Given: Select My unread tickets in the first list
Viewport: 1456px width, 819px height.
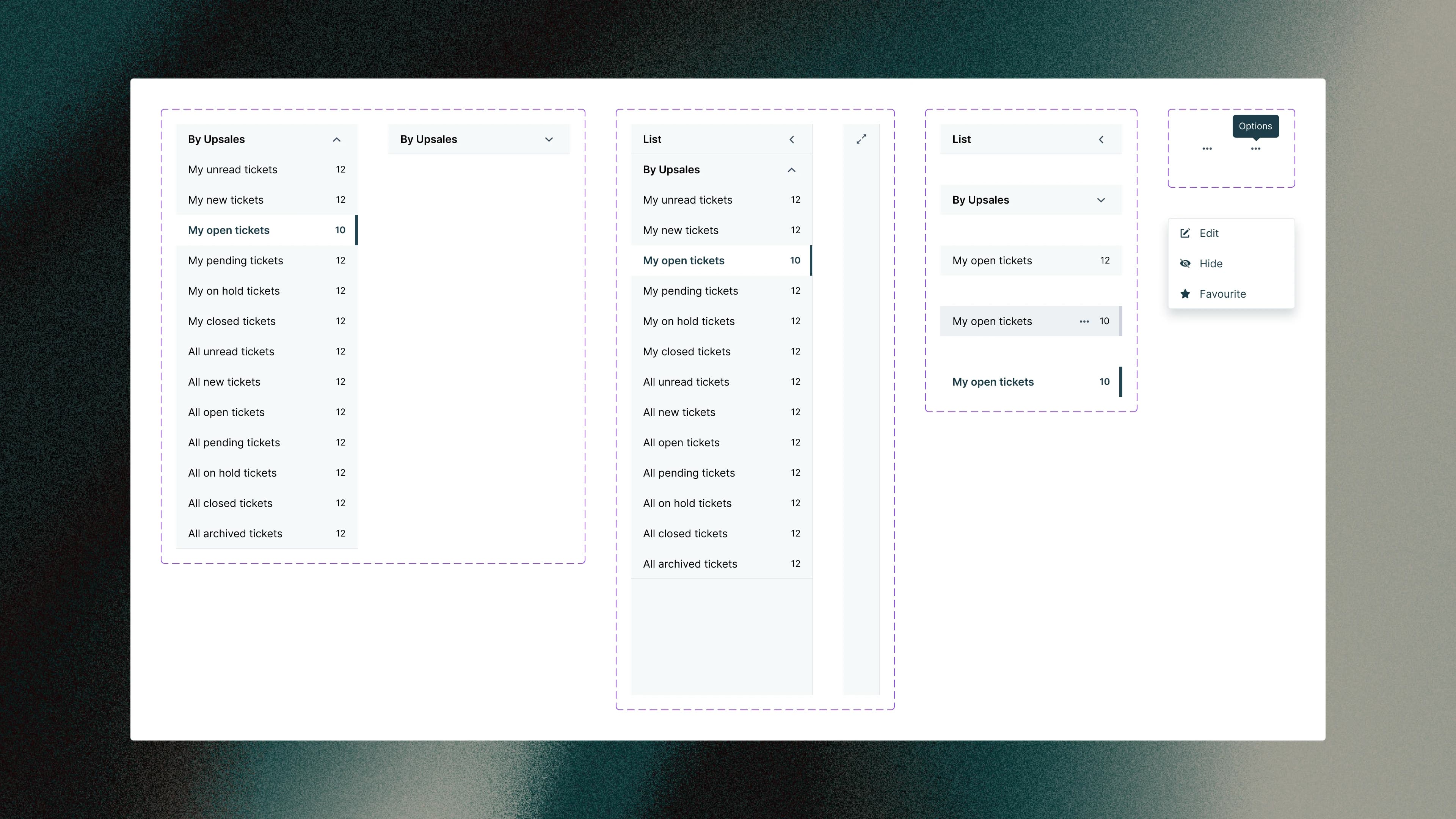Looking at the screenshot, I should point(232,169).
